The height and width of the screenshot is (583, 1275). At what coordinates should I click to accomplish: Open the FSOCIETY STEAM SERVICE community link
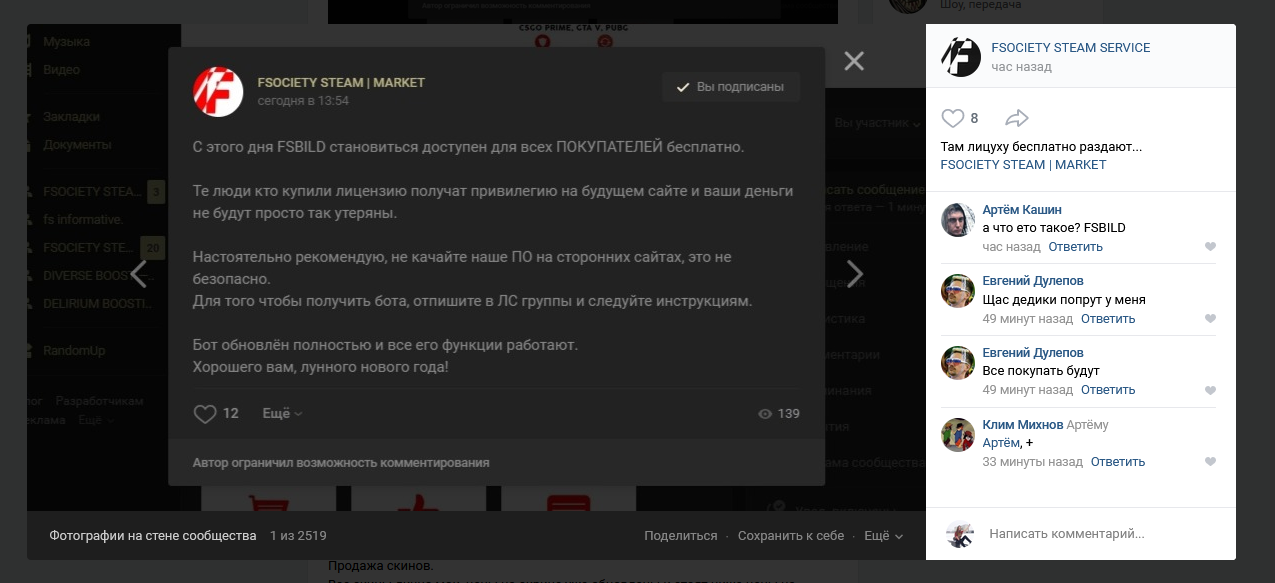point(1070,48)
